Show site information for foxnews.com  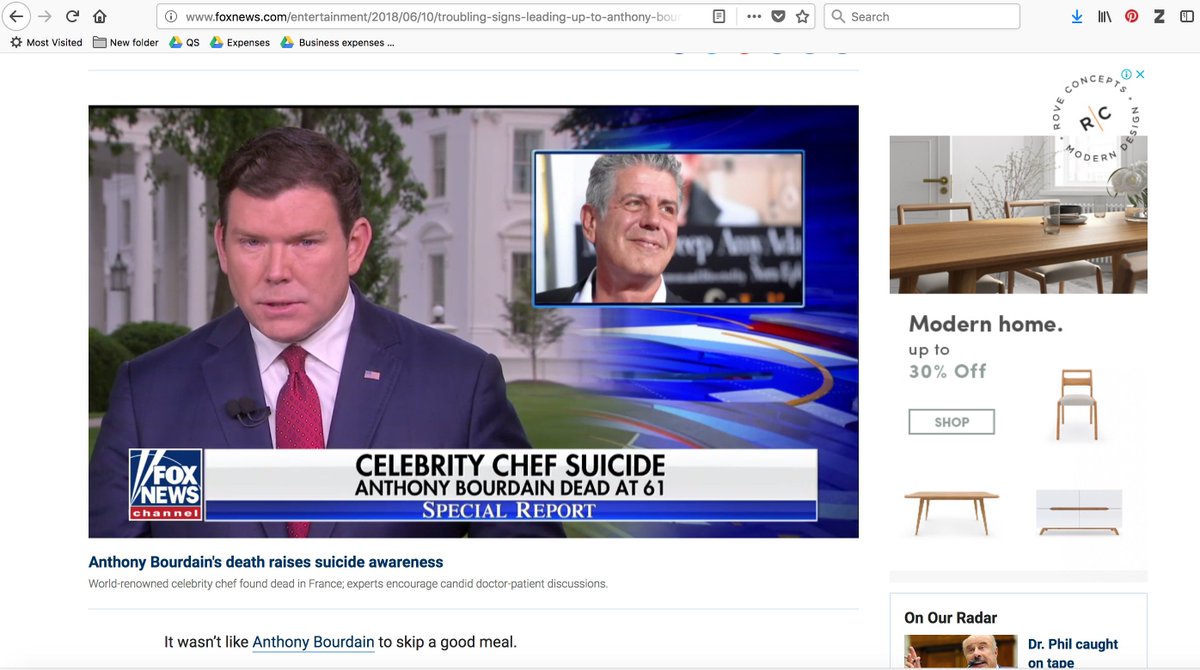171,17
